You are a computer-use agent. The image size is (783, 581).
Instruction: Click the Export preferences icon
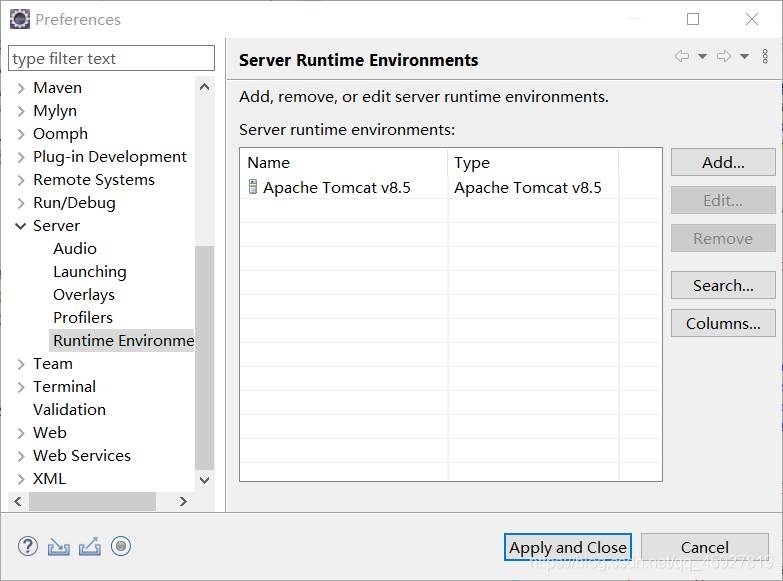pos(90,546)
